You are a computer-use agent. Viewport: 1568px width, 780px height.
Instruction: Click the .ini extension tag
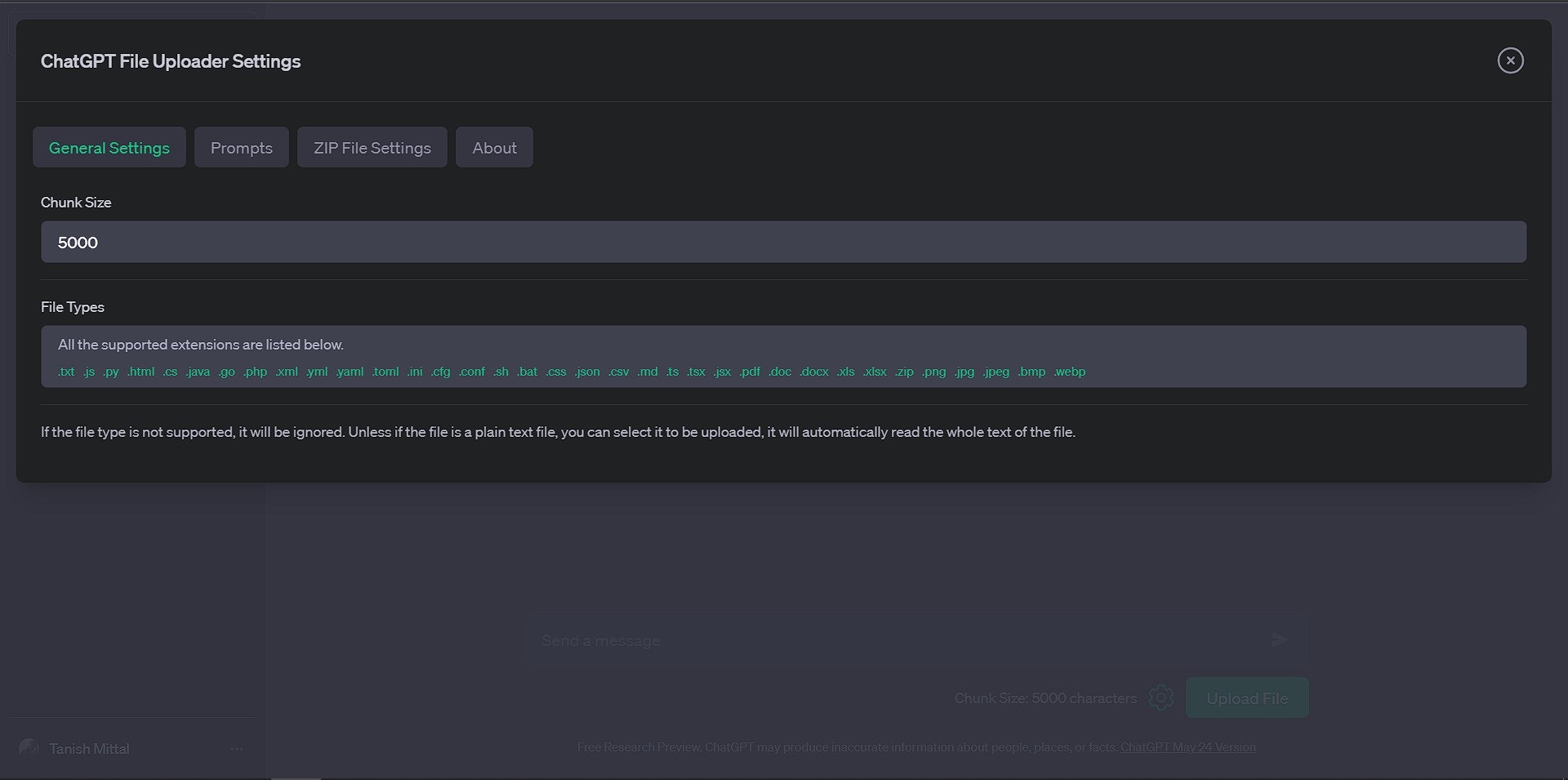(415, 372)
